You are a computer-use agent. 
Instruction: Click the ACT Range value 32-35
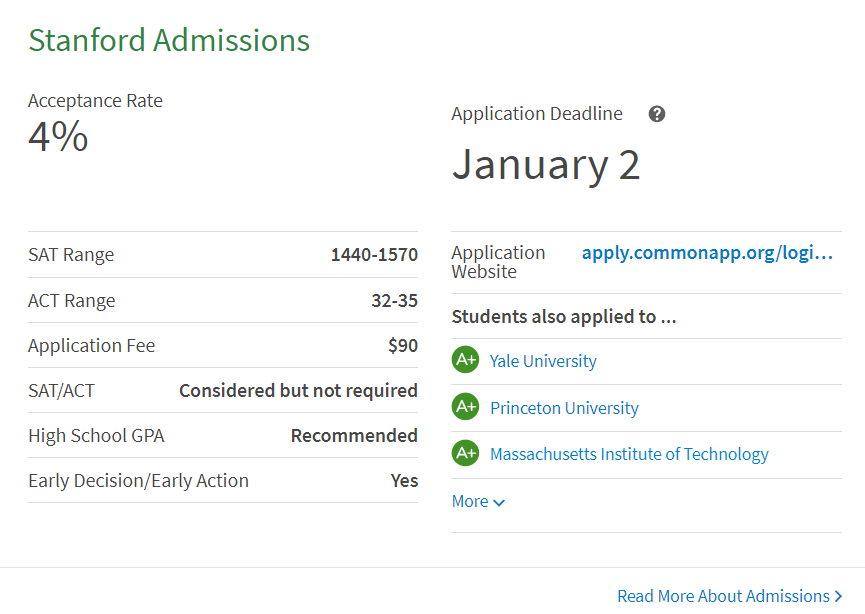click(394, 301)
